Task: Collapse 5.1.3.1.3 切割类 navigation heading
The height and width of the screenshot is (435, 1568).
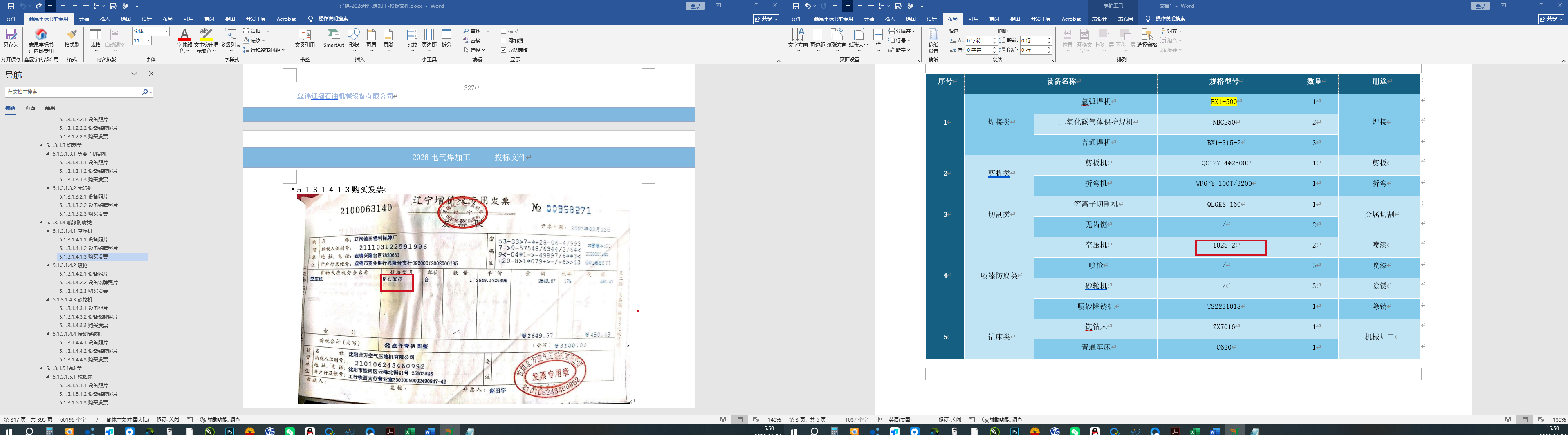Action: [41, 145]
